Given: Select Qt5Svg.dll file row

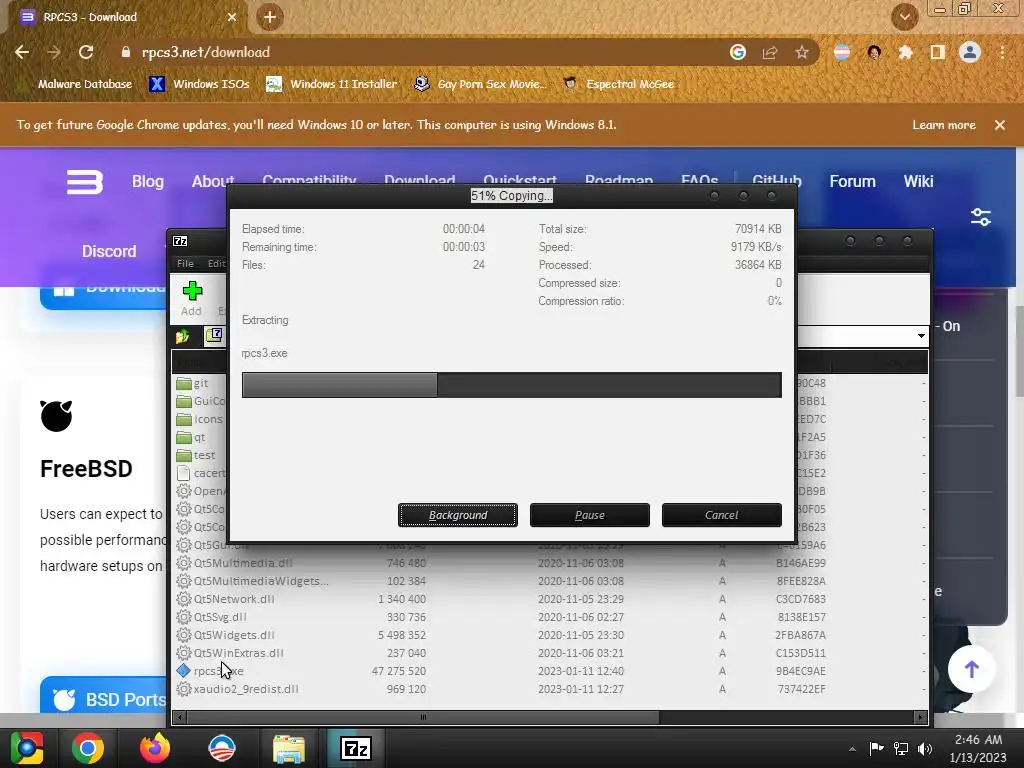Looking at the screenshot, I should coord(549,617).
